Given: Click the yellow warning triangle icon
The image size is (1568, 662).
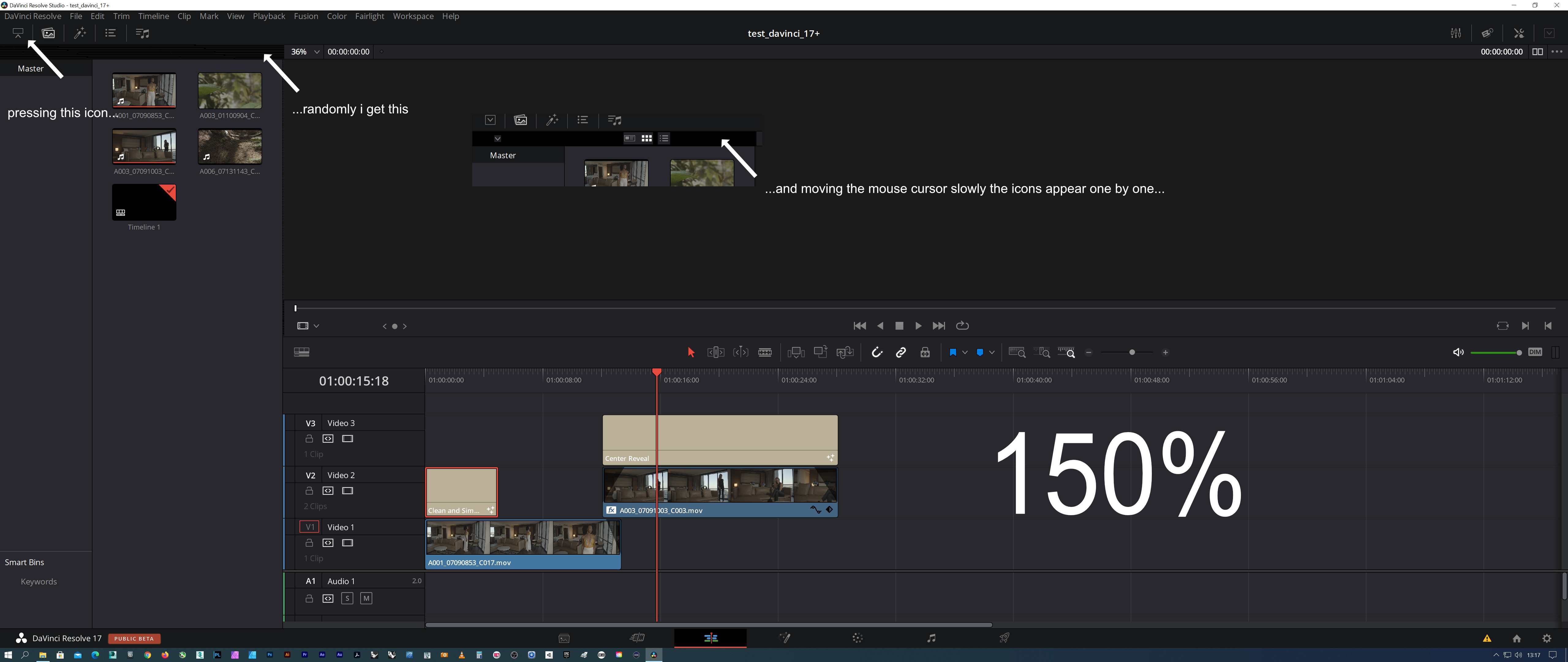Looking at the screenshot, I should pos(1487,638).
